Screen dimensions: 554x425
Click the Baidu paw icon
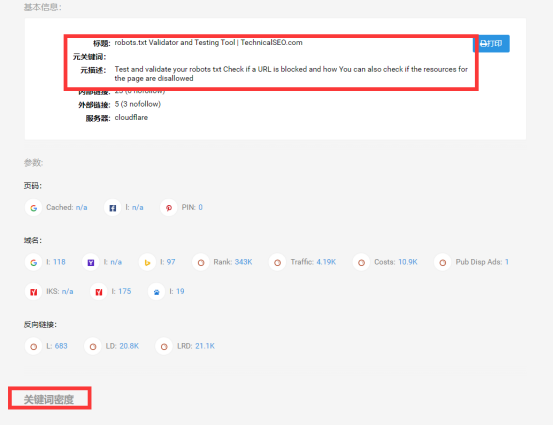coord(157,292)
